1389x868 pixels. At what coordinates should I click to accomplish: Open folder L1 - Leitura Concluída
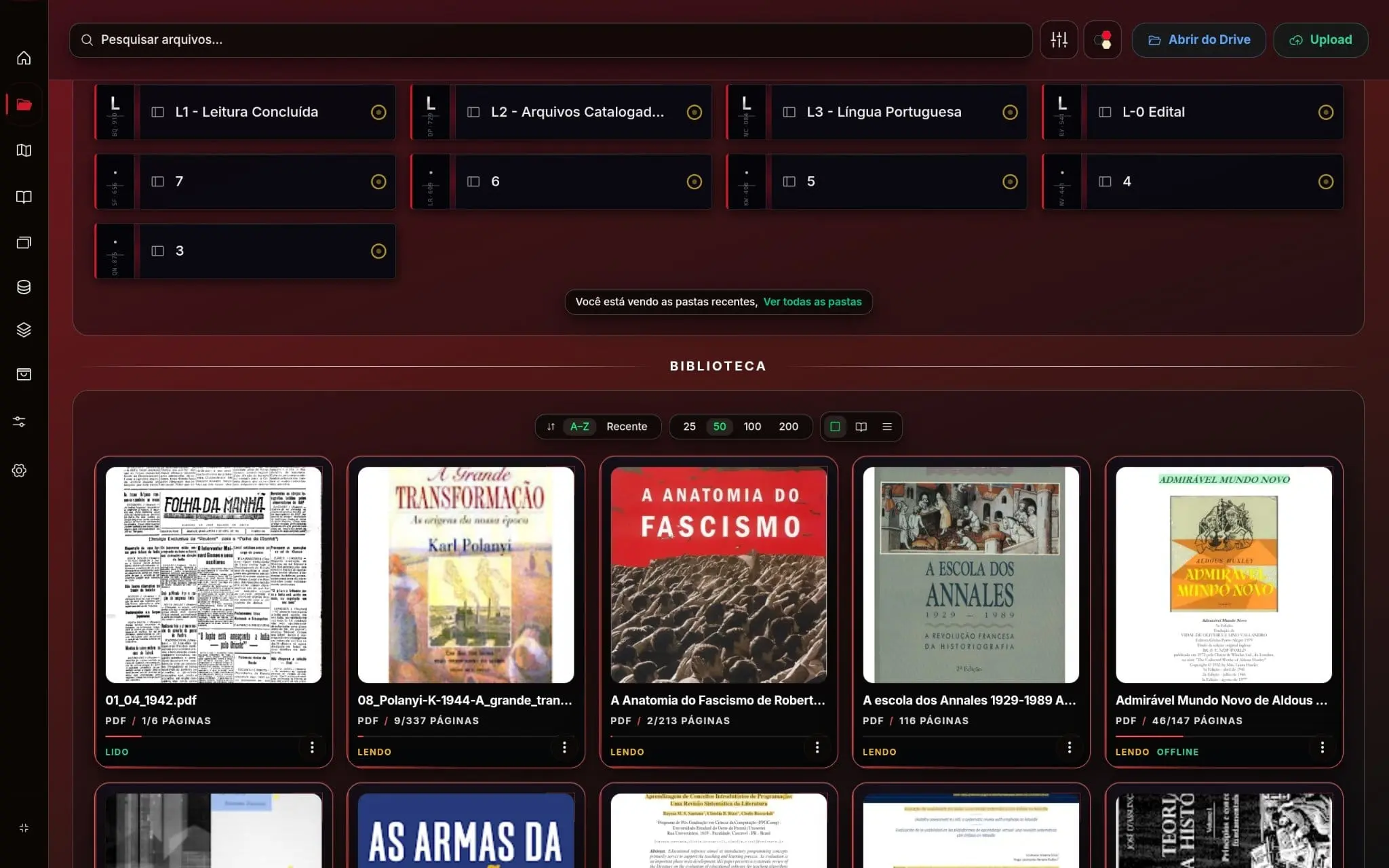point(246,112)
